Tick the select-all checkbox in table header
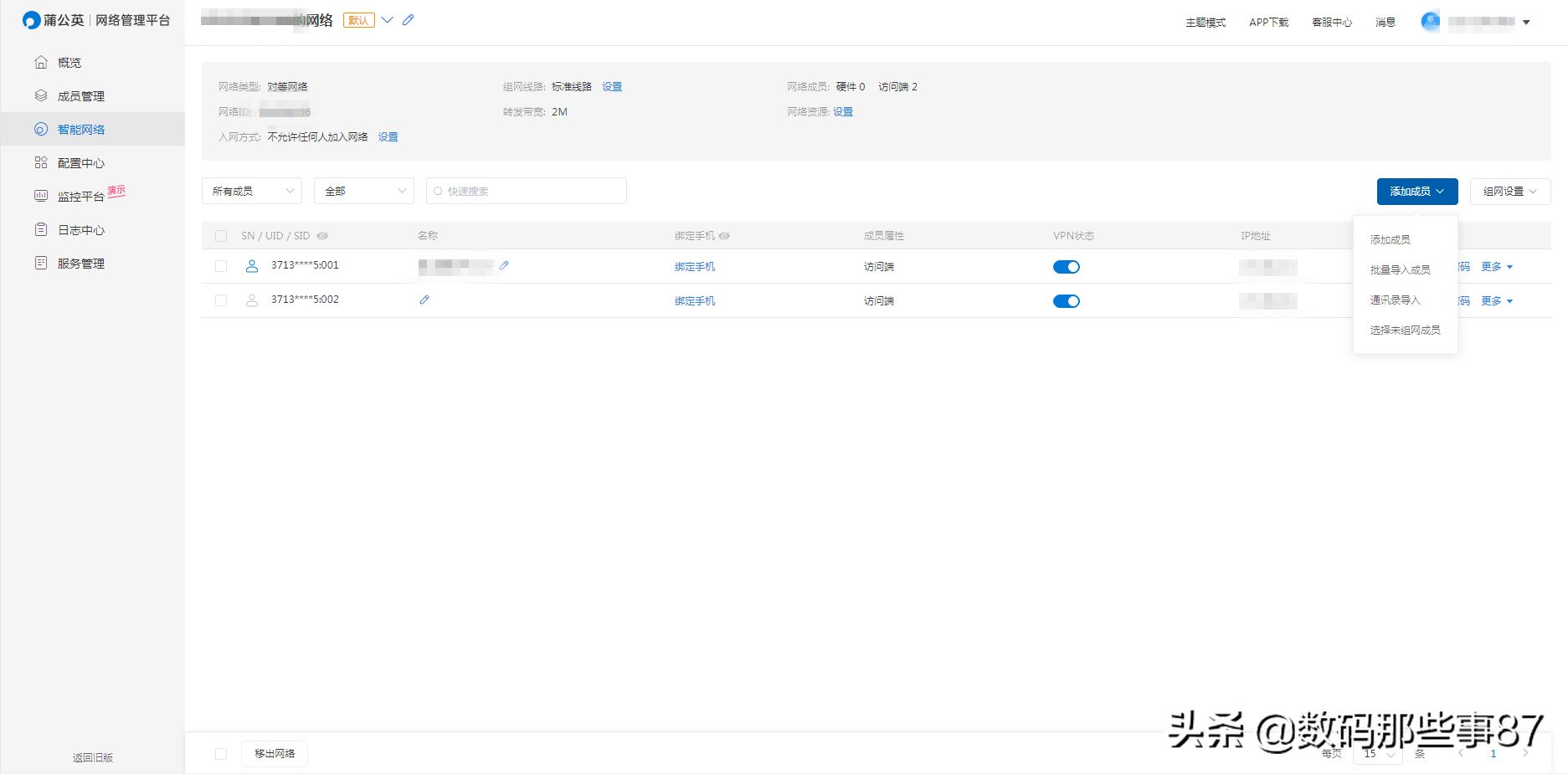The image size is (1568, 774). coord(221,236)
